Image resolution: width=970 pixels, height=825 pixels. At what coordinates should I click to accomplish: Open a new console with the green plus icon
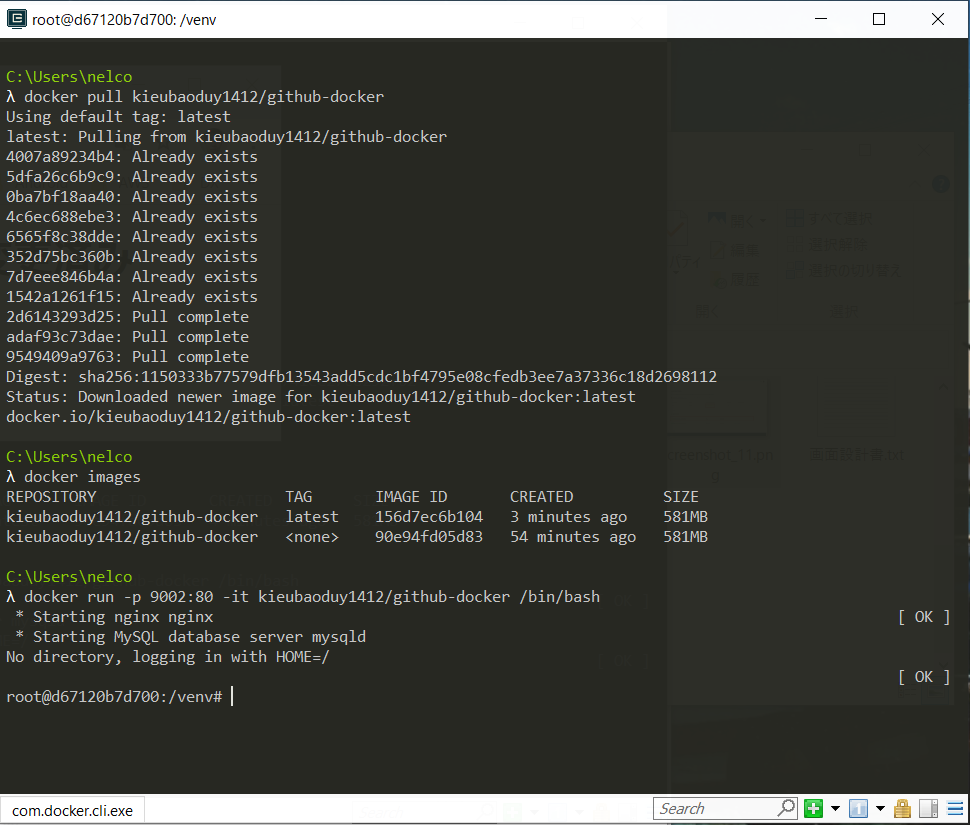[x=813, y=808]
